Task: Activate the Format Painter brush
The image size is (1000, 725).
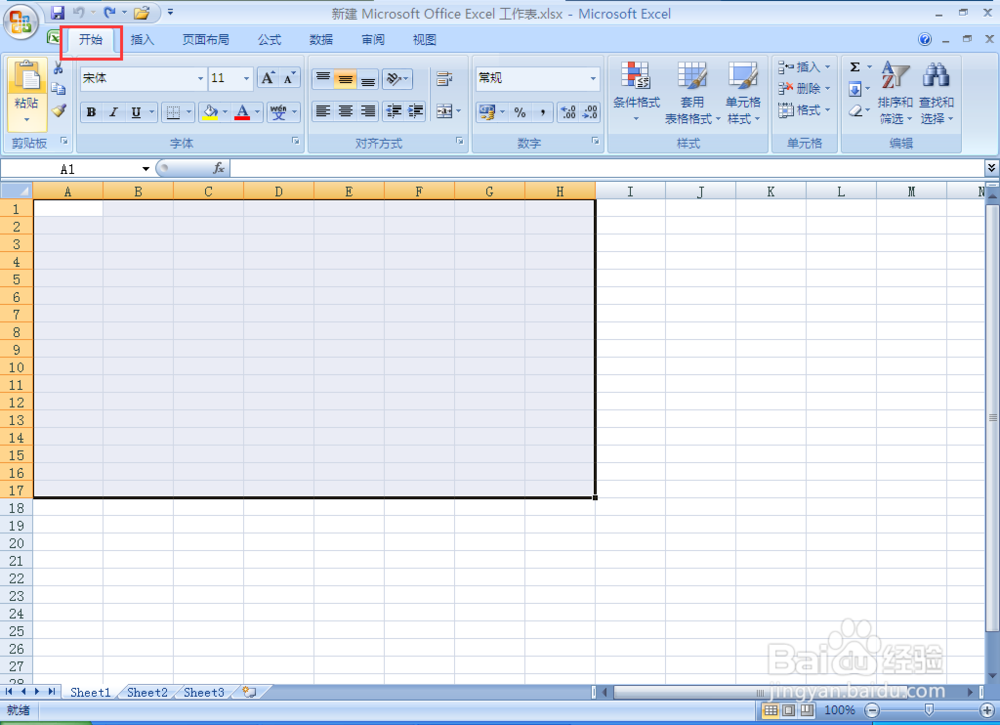Action: [x=59, y=111]
